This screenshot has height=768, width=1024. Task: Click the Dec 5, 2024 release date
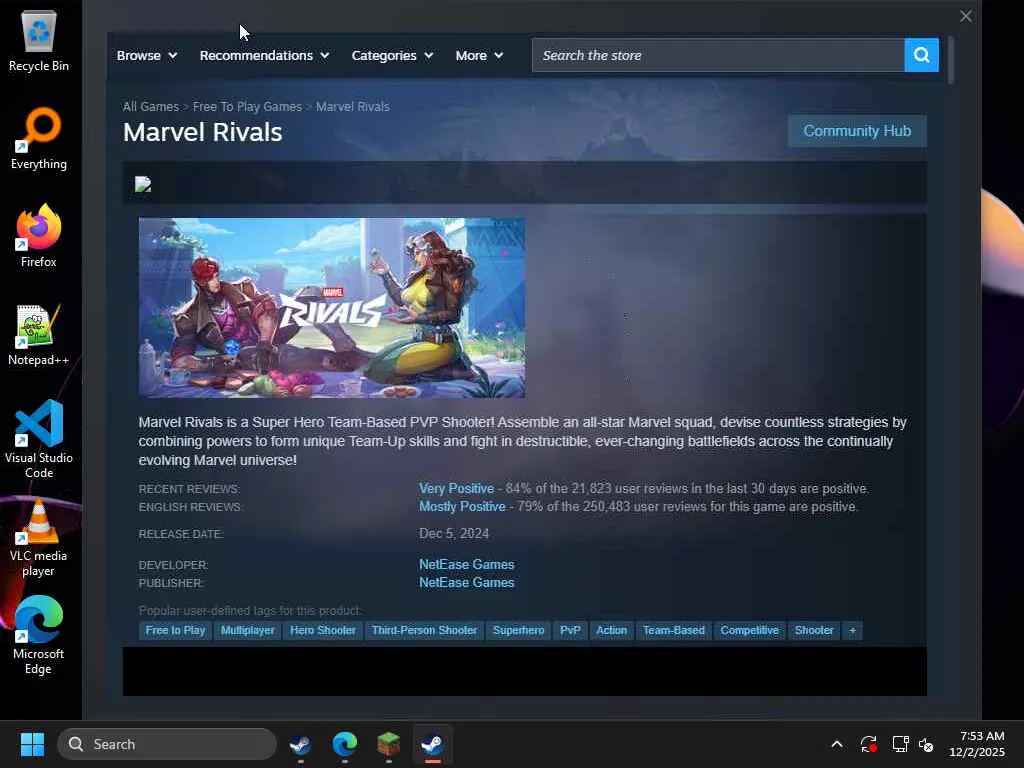click(x=454, y=534)
